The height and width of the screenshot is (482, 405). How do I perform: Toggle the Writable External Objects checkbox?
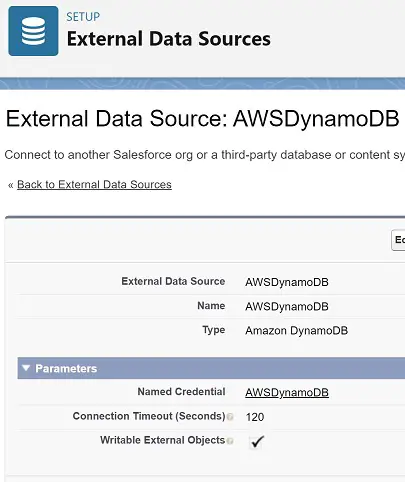click(256, 442)
